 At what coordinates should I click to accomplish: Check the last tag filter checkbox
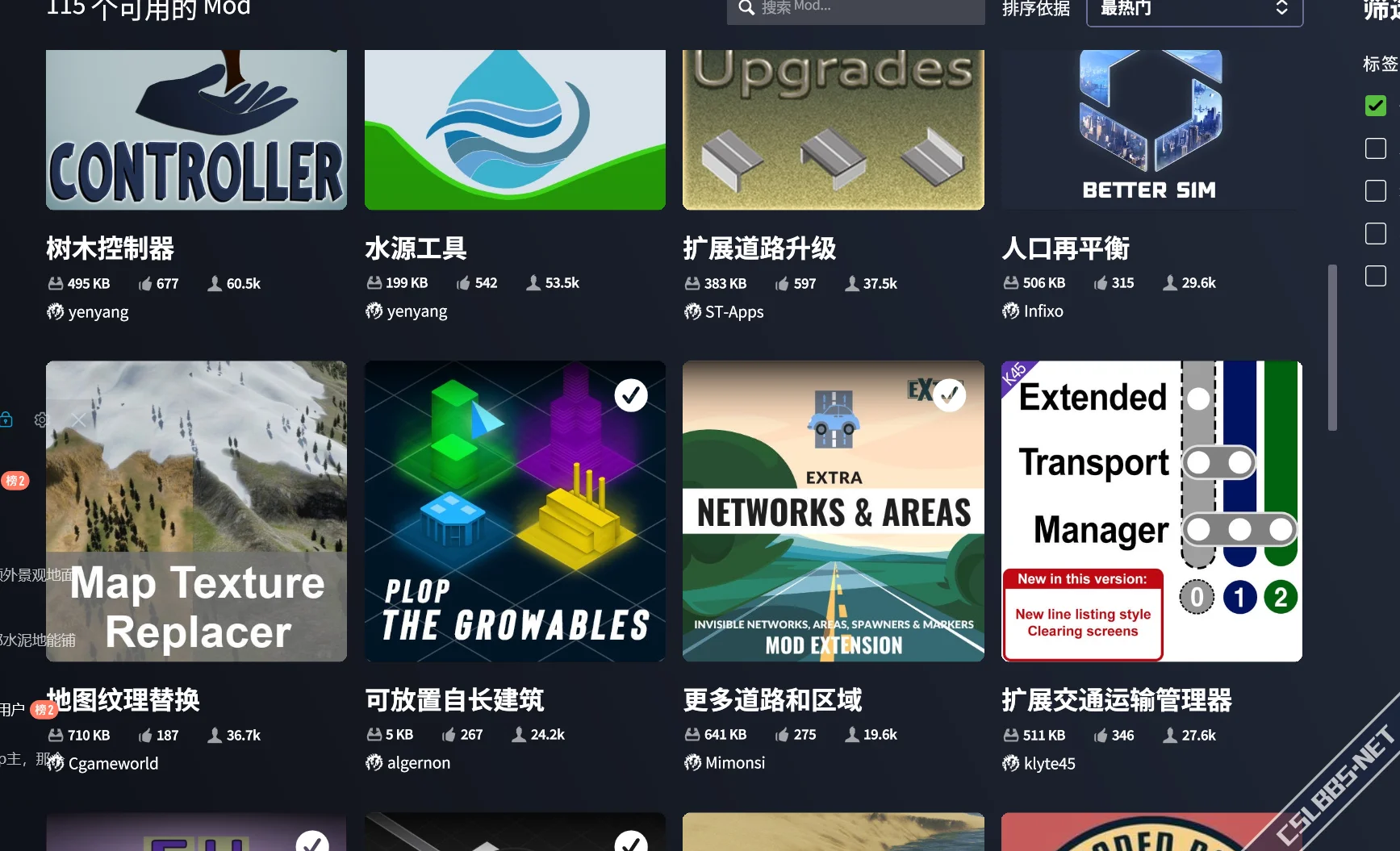pyautogui.click(x=1375, y=276)
